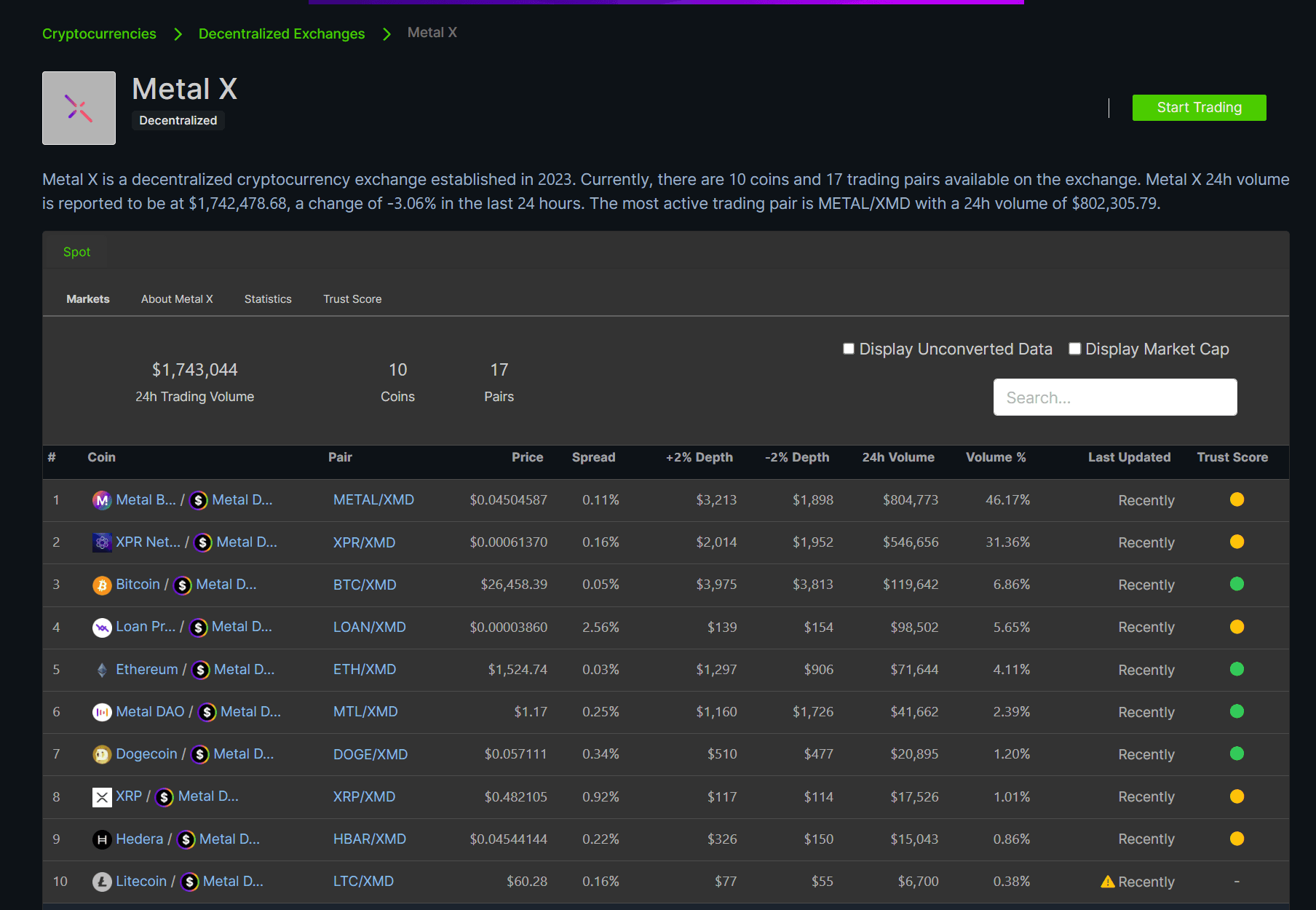1316x910 pixels.
Task: Open the ETH/XMD pair link
Action: [x=365, y=670]
